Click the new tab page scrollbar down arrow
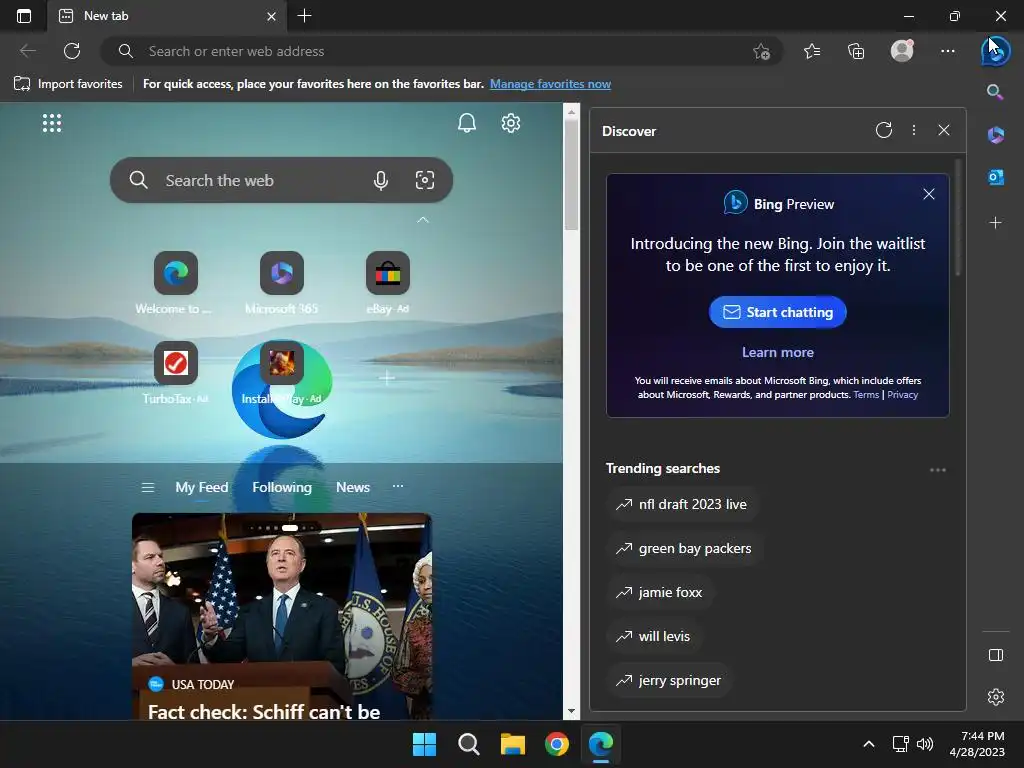 click(571, 711)
